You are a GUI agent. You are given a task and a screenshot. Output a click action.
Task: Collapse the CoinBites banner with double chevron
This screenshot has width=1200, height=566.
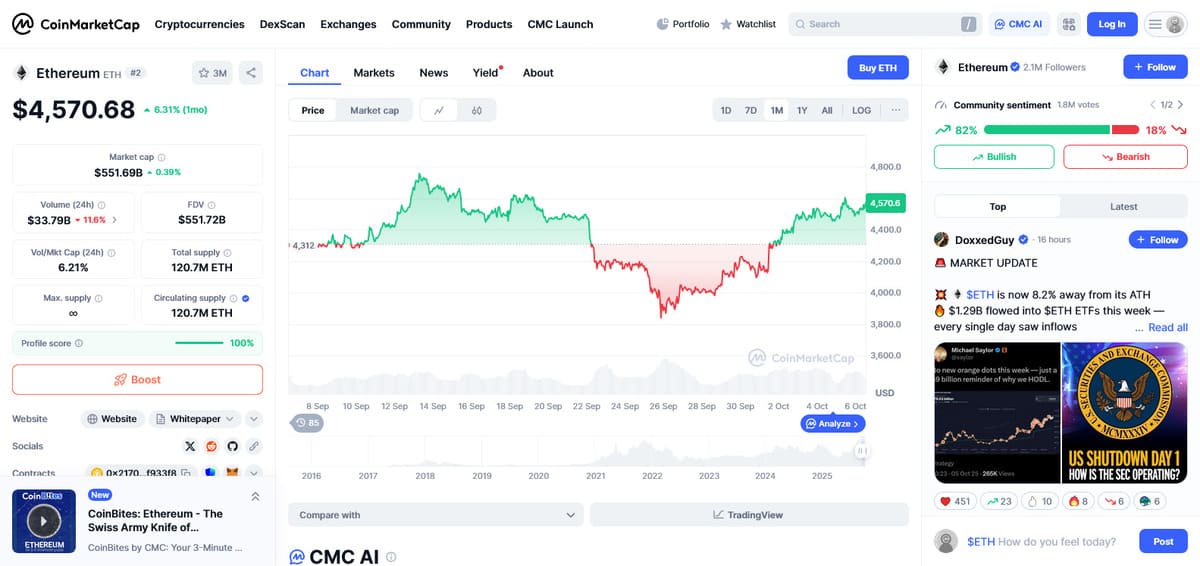coord(255,497)
